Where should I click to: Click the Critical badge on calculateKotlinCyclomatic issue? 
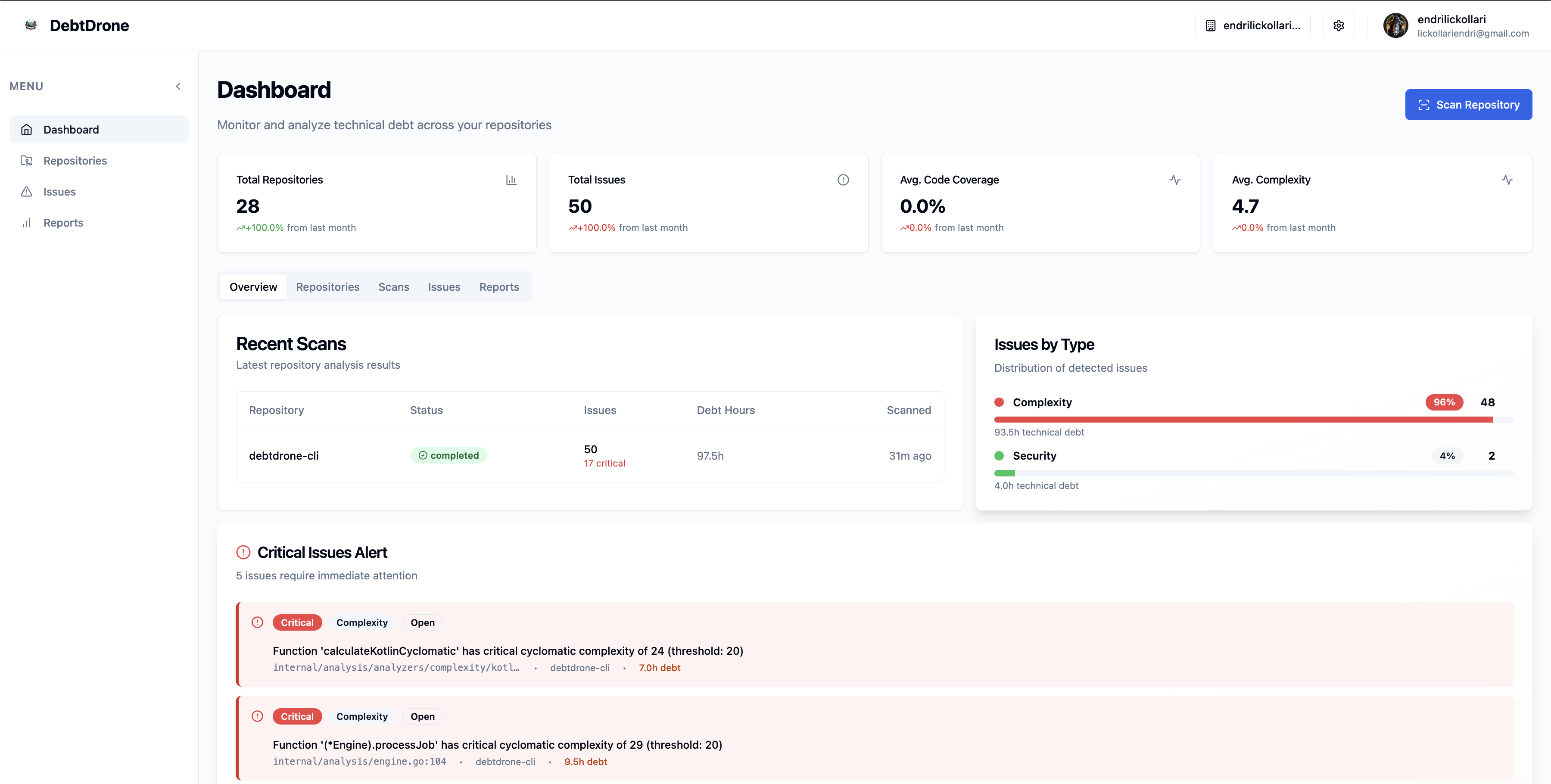click(297, 622)
